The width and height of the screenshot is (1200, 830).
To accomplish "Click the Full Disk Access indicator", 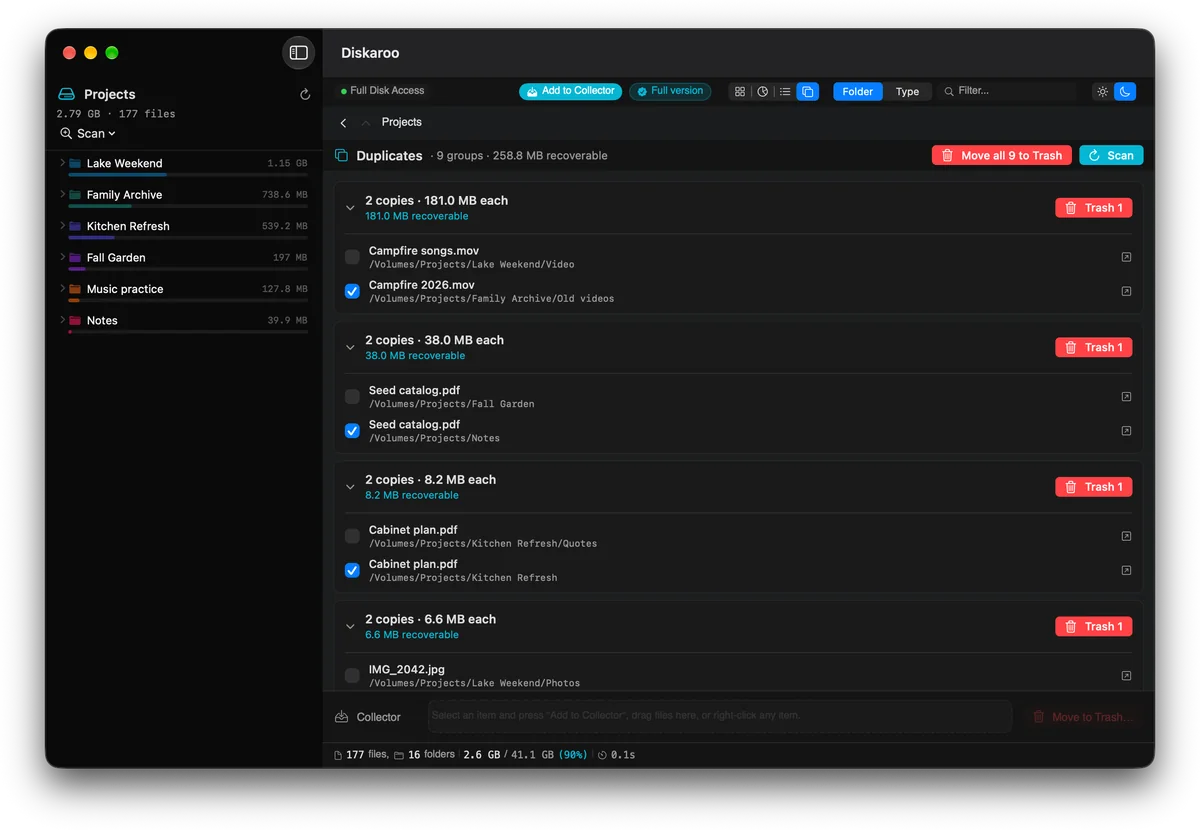I will click(x=382, y=91).
